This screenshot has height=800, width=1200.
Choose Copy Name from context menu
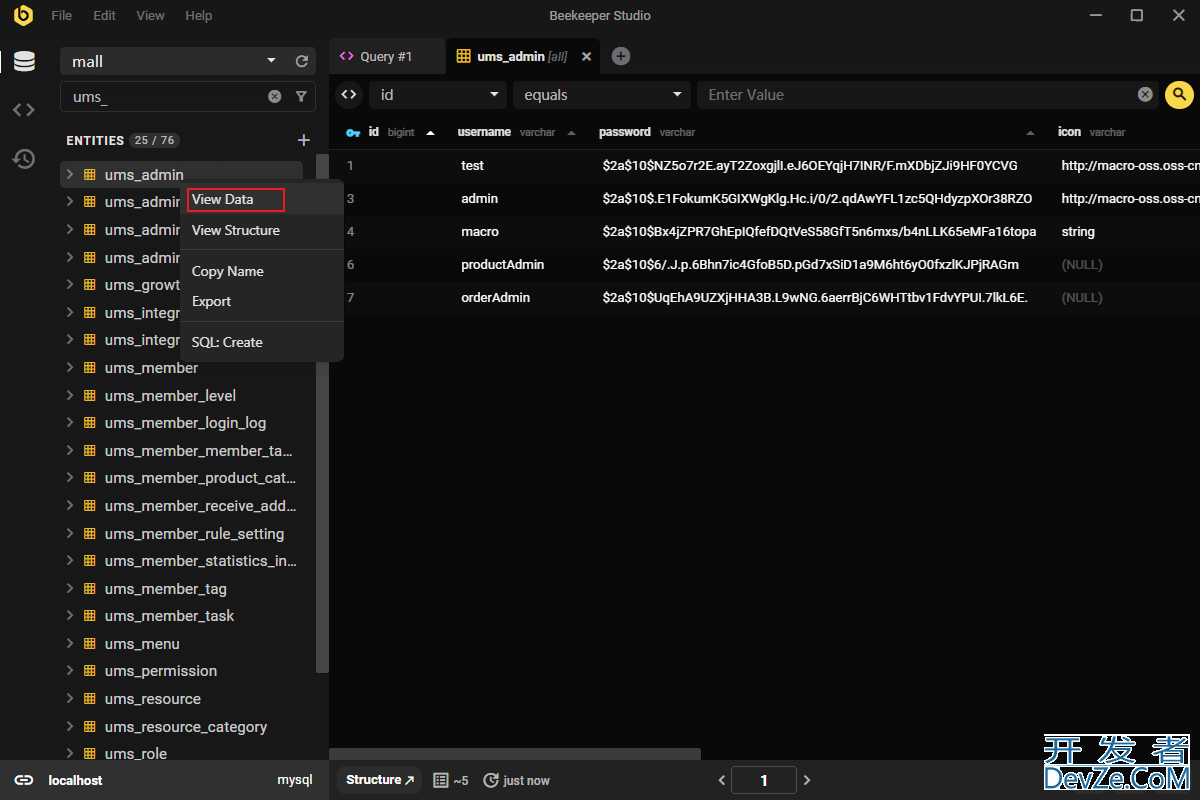[x=262, y=271]
